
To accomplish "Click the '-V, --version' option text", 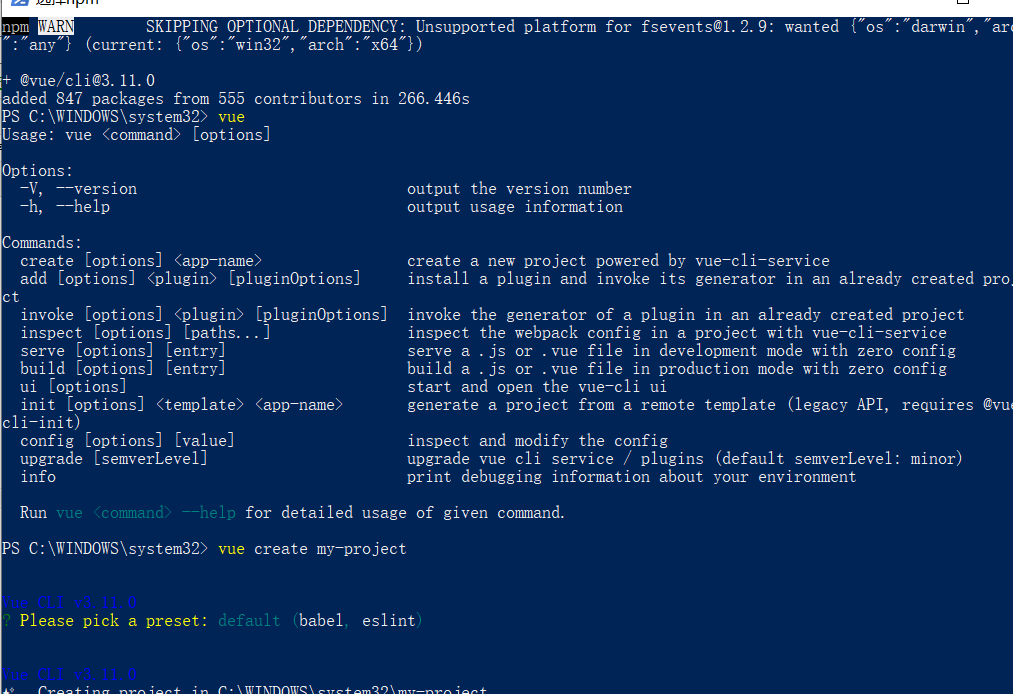I will point(78,189).
